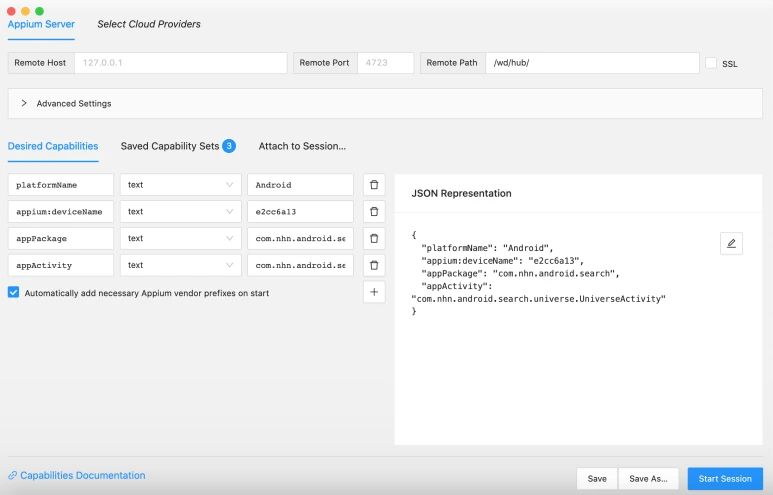
Task: Delete the appium:deviceName capability row
Action: pyautogui.click(x=374, y=212)
